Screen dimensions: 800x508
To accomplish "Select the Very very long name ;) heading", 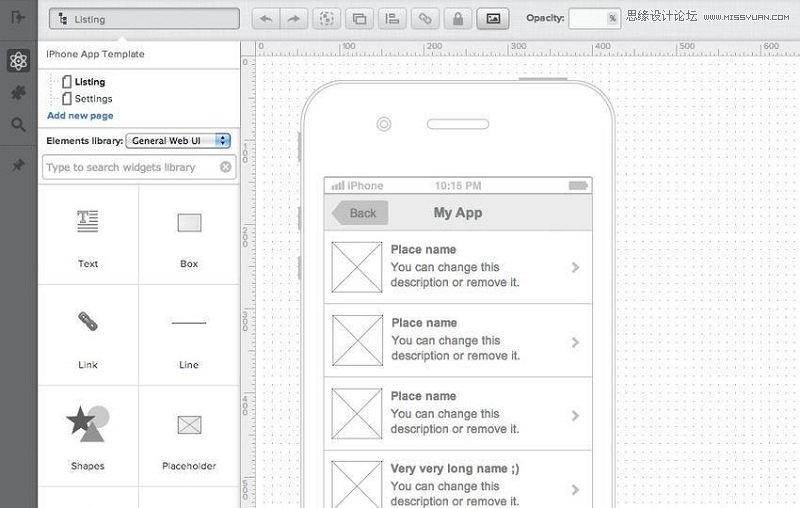I will [455, 469].
